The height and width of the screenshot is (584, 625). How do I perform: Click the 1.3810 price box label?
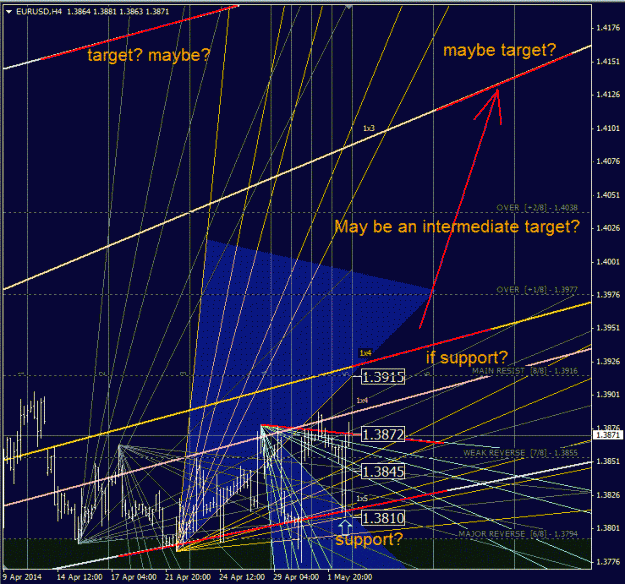[x=383, y=518]
